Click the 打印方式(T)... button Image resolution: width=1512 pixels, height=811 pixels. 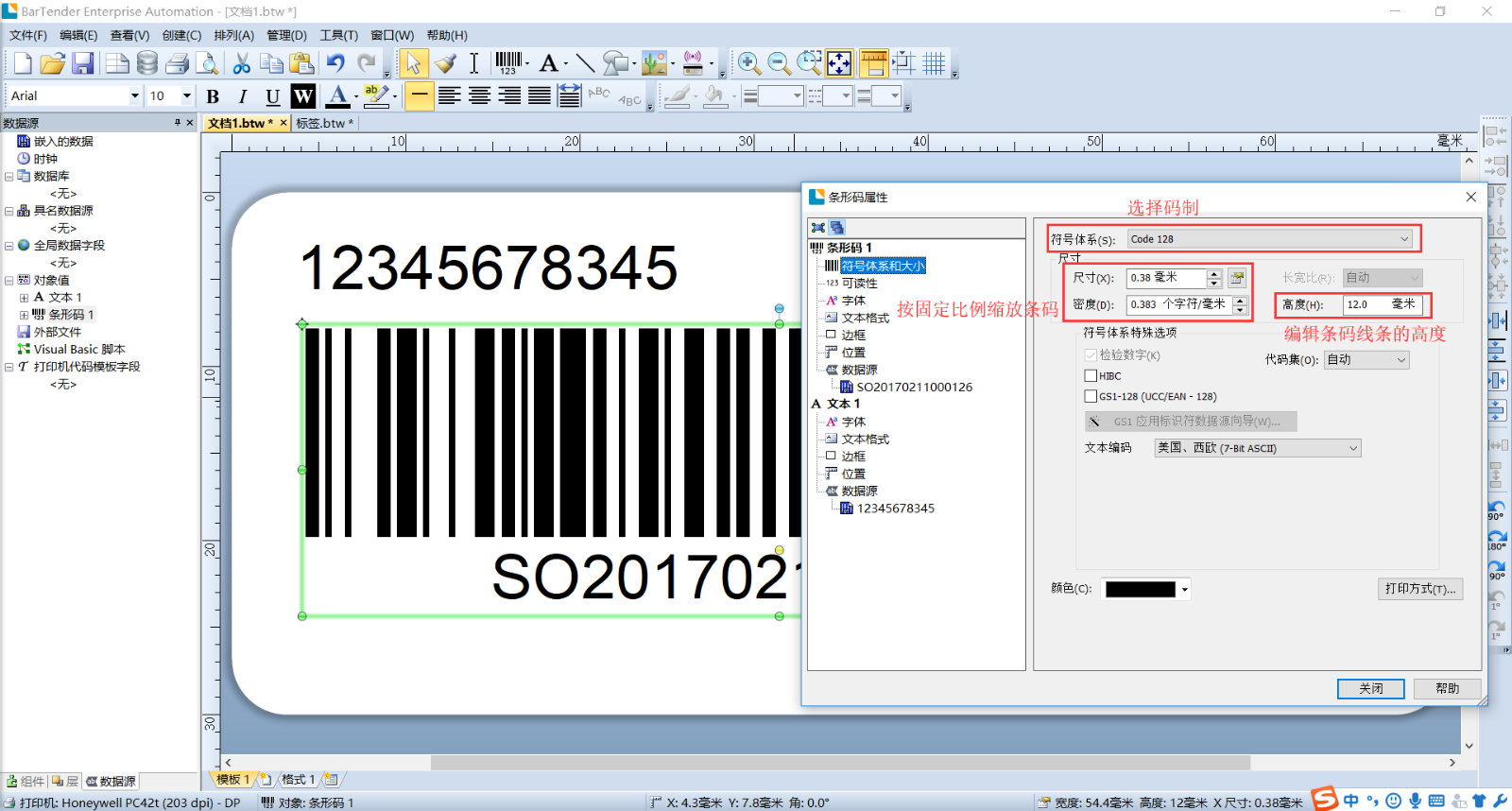point(1419,589)
